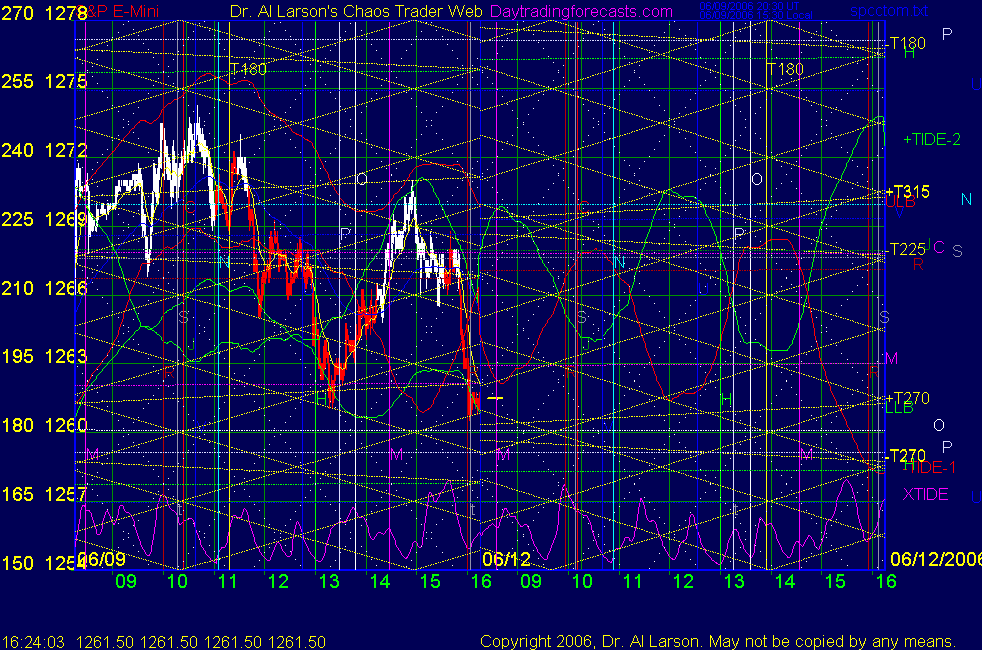Viewport: 982px width, 650px height.
Task: Select the 225 1269 price axis label
Action: (44, 219)
